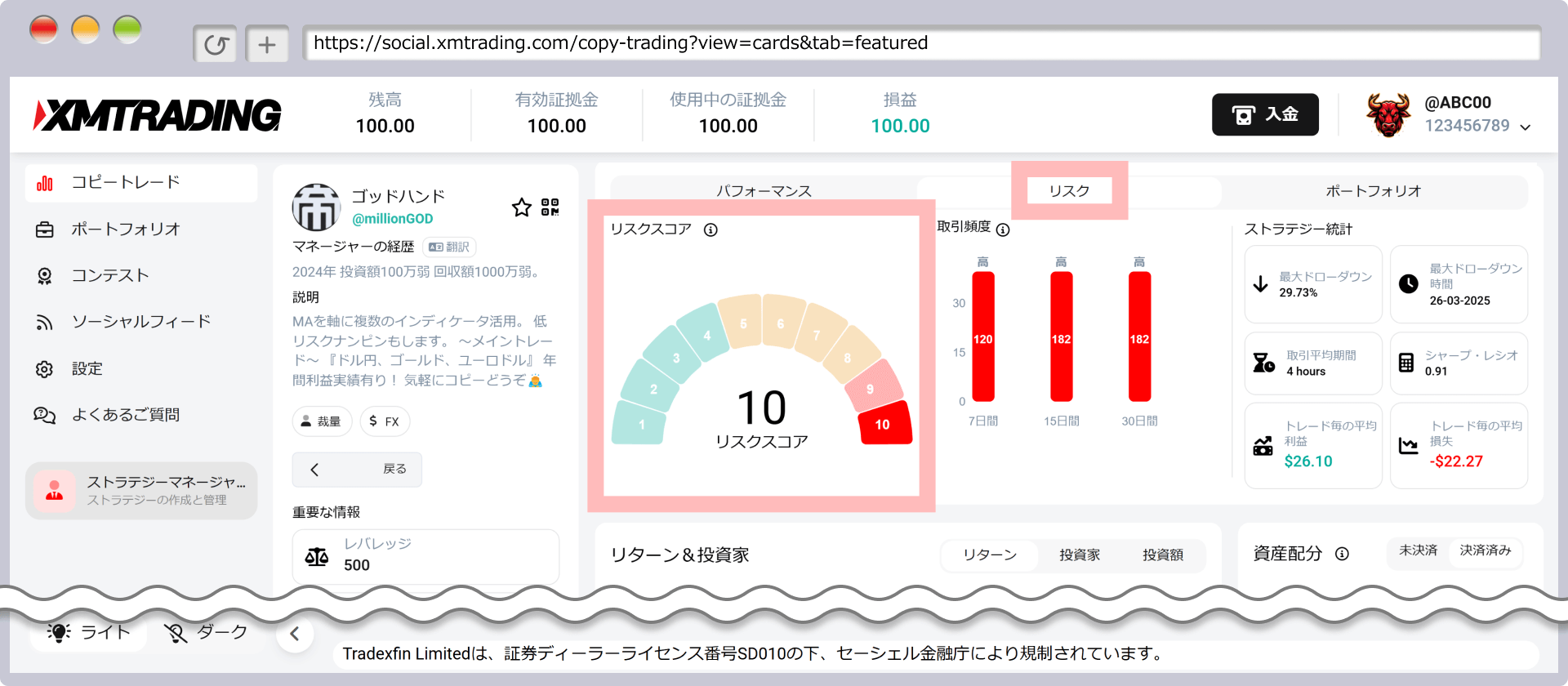Toggle asset allocation to 未決済
1568x686 pixels.
coord(1418,550)
